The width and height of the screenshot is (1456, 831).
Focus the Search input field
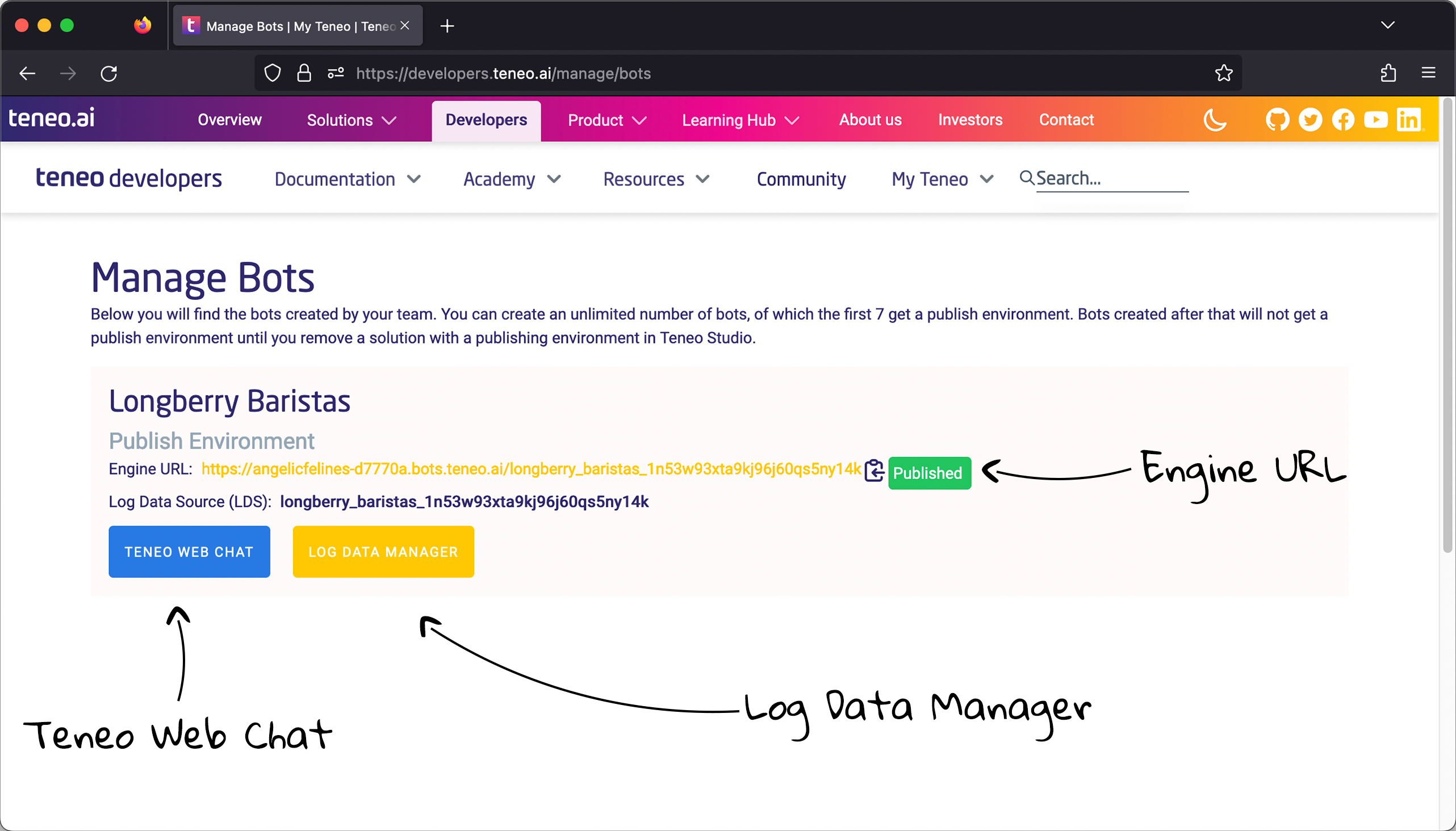click(1111, 179)
